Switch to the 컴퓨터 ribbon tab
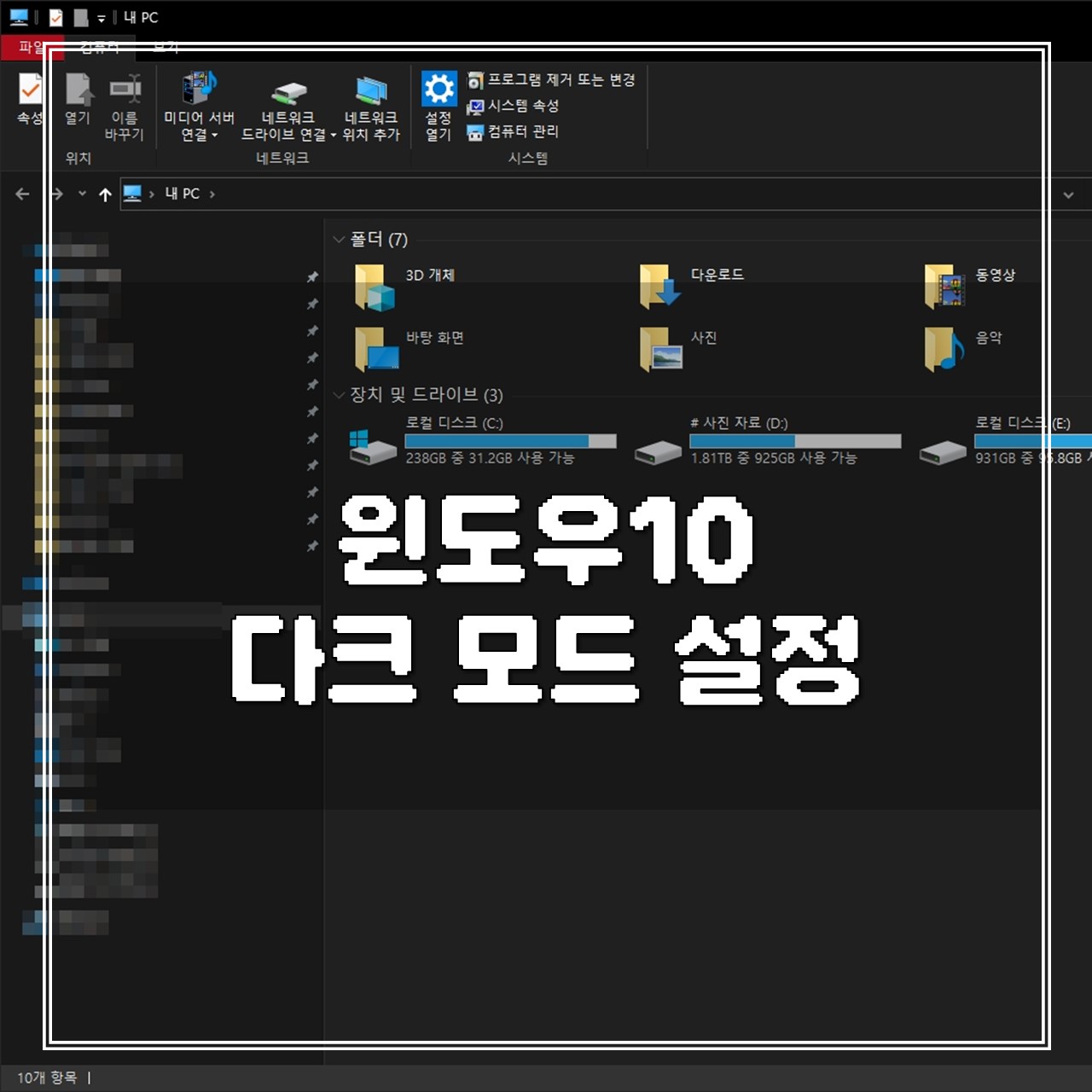 tap(100, 48)
